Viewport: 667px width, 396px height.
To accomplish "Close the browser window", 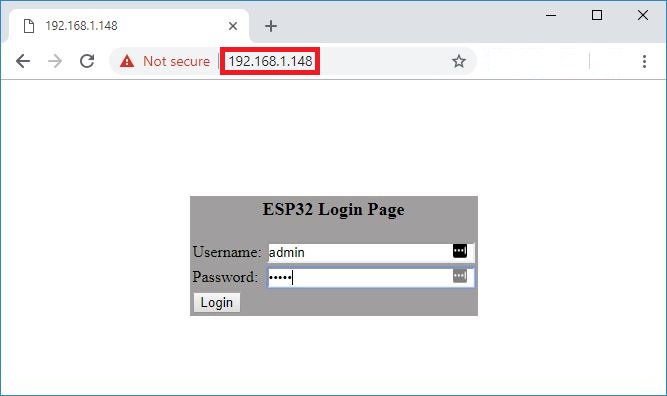I will [643, 15].
